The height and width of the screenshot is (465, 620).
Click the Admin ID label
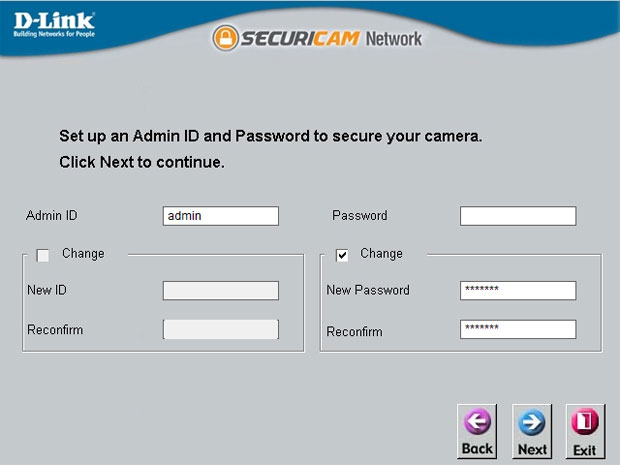(52, 215)
